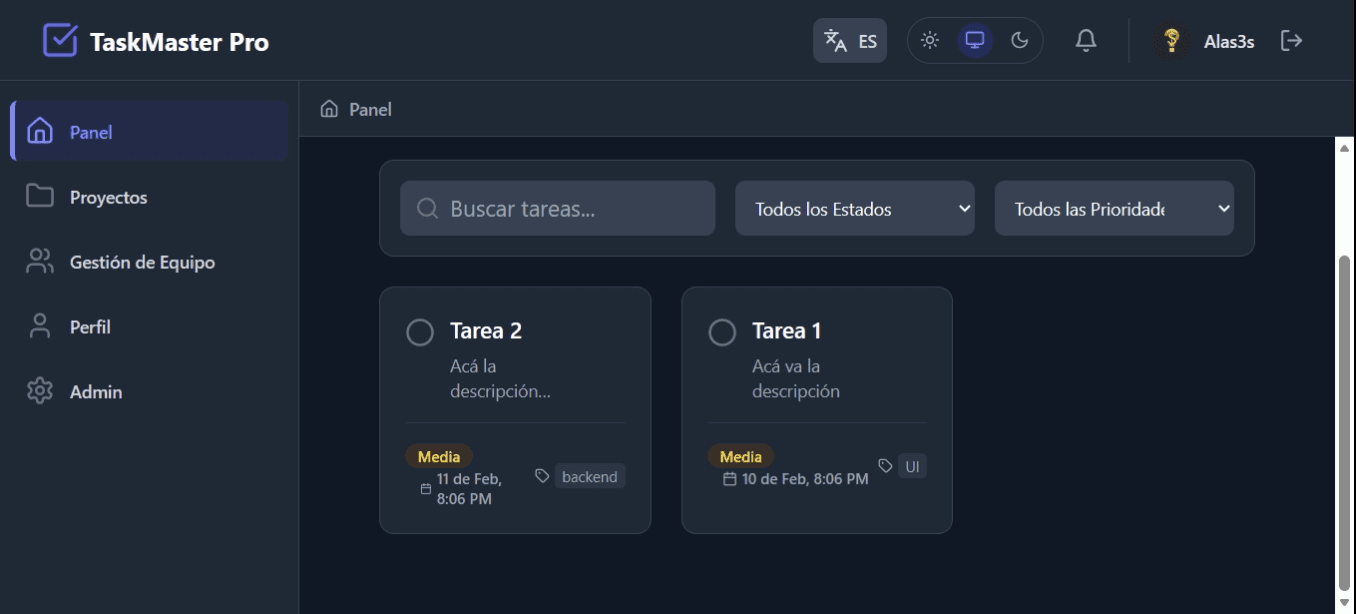
Task: Enable dark theme moon icon
Action: [1019, 41]
